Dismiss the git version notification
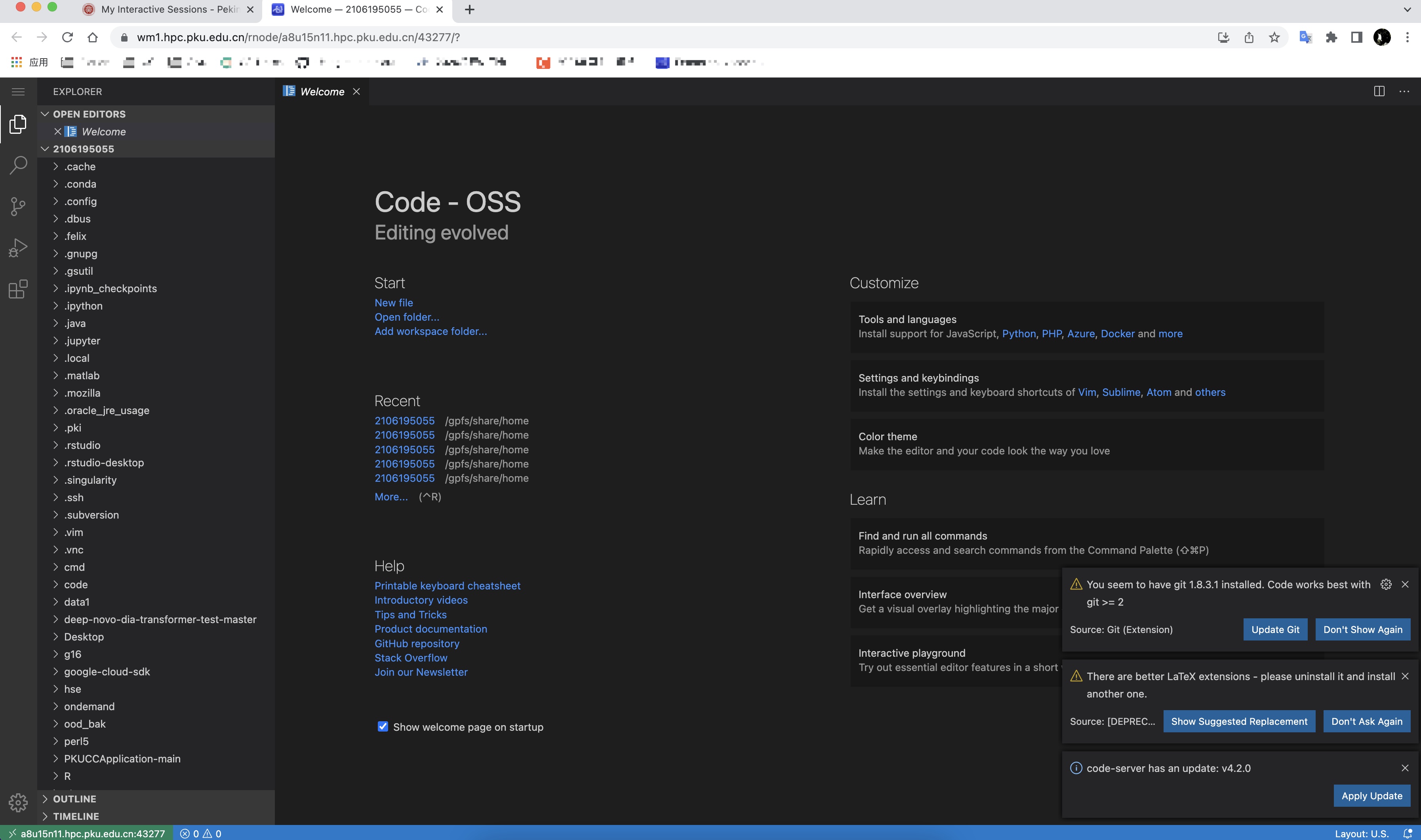Image resolution: width=1421 pixels, height=840 pixels. point(1405,584)
